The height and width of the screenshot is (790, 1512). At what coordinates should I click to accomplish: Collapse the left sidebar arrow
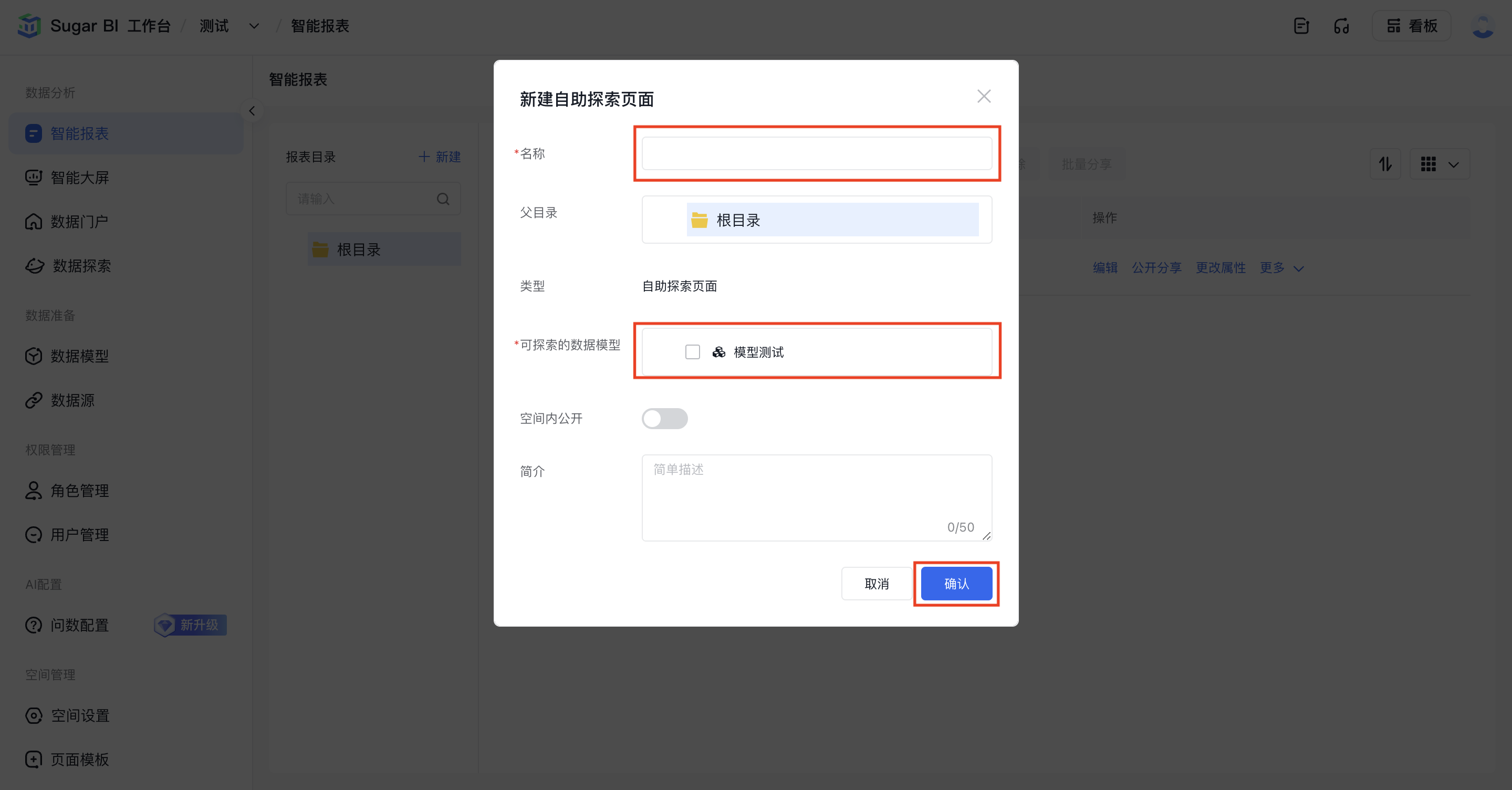[252, 111]
